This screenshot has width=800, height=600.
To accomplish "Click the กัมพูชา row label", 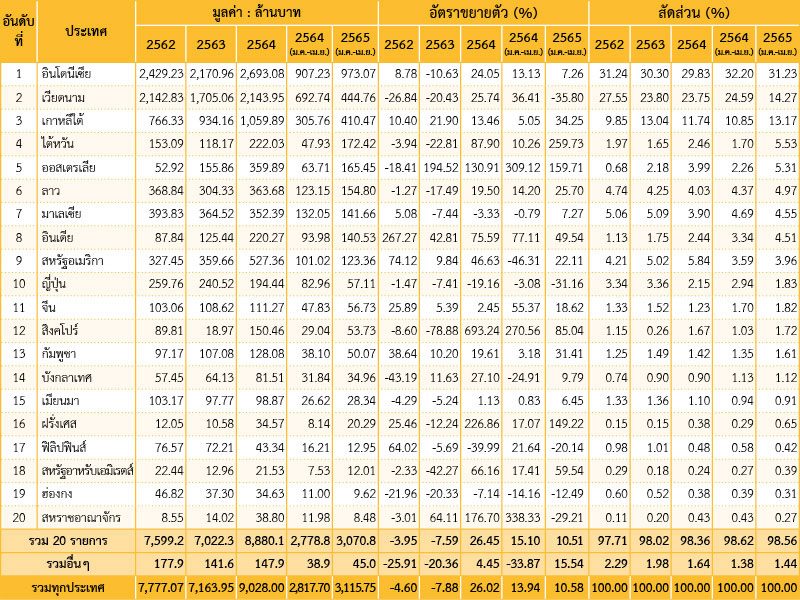I will [59, 354].
